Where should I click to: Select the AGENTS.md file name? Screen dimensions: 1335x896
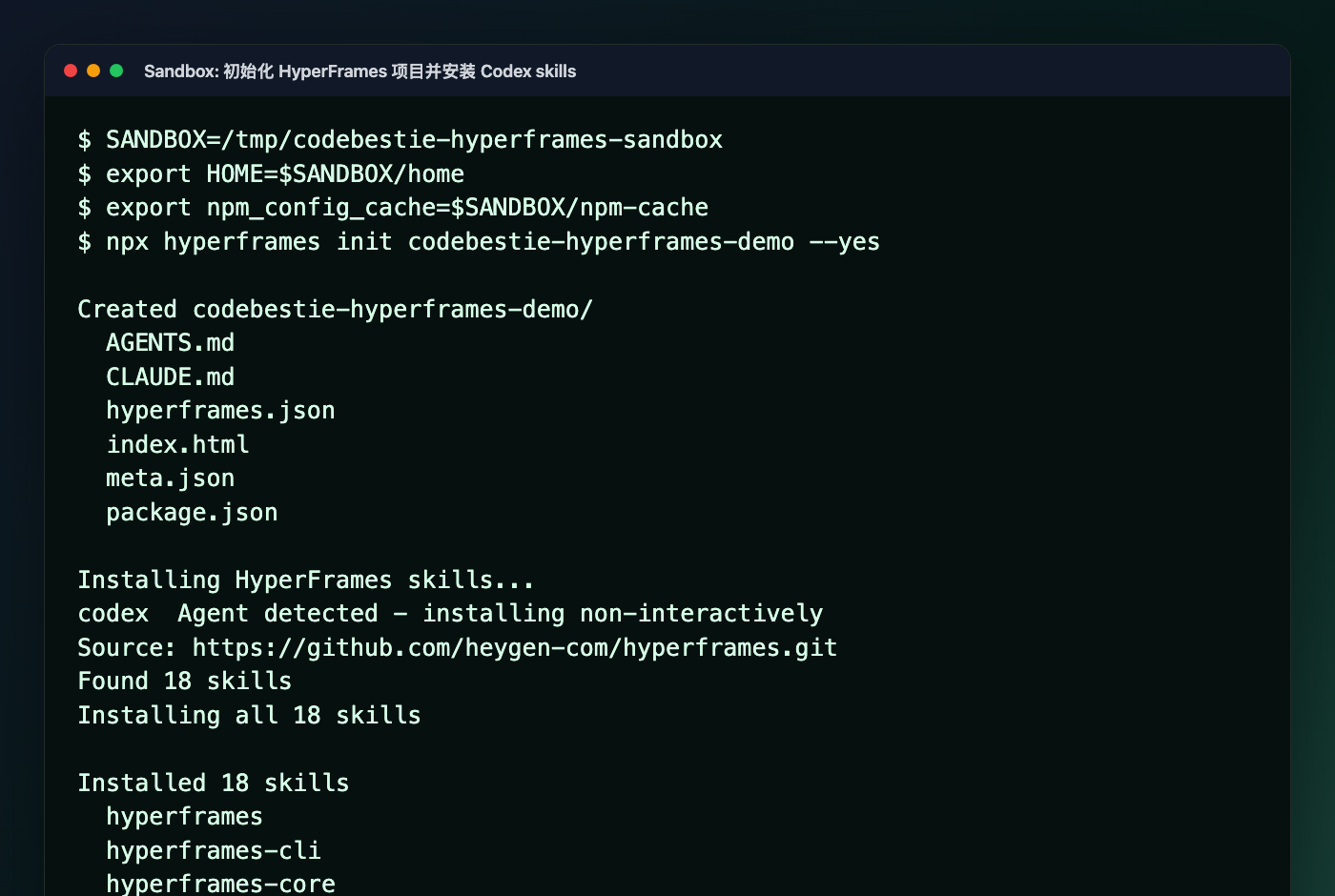tap(171, 343)
